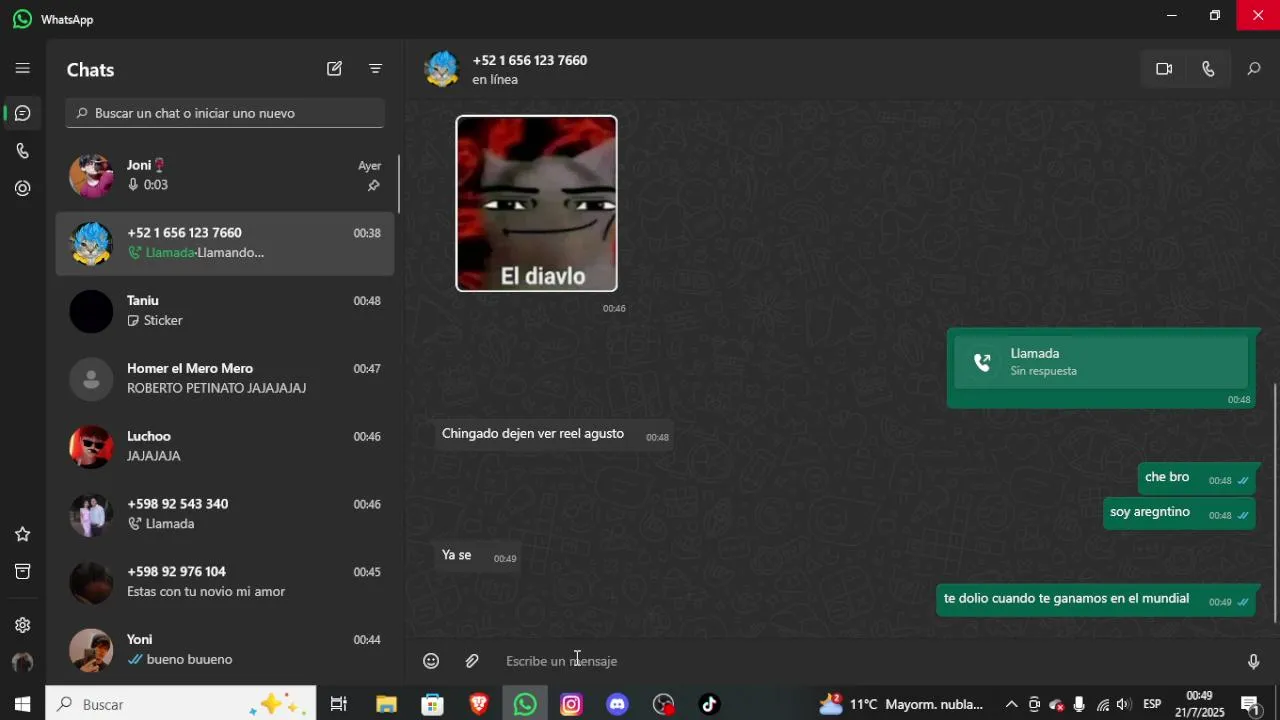View the 'El diavlo' sticker image

pos(537,204)
